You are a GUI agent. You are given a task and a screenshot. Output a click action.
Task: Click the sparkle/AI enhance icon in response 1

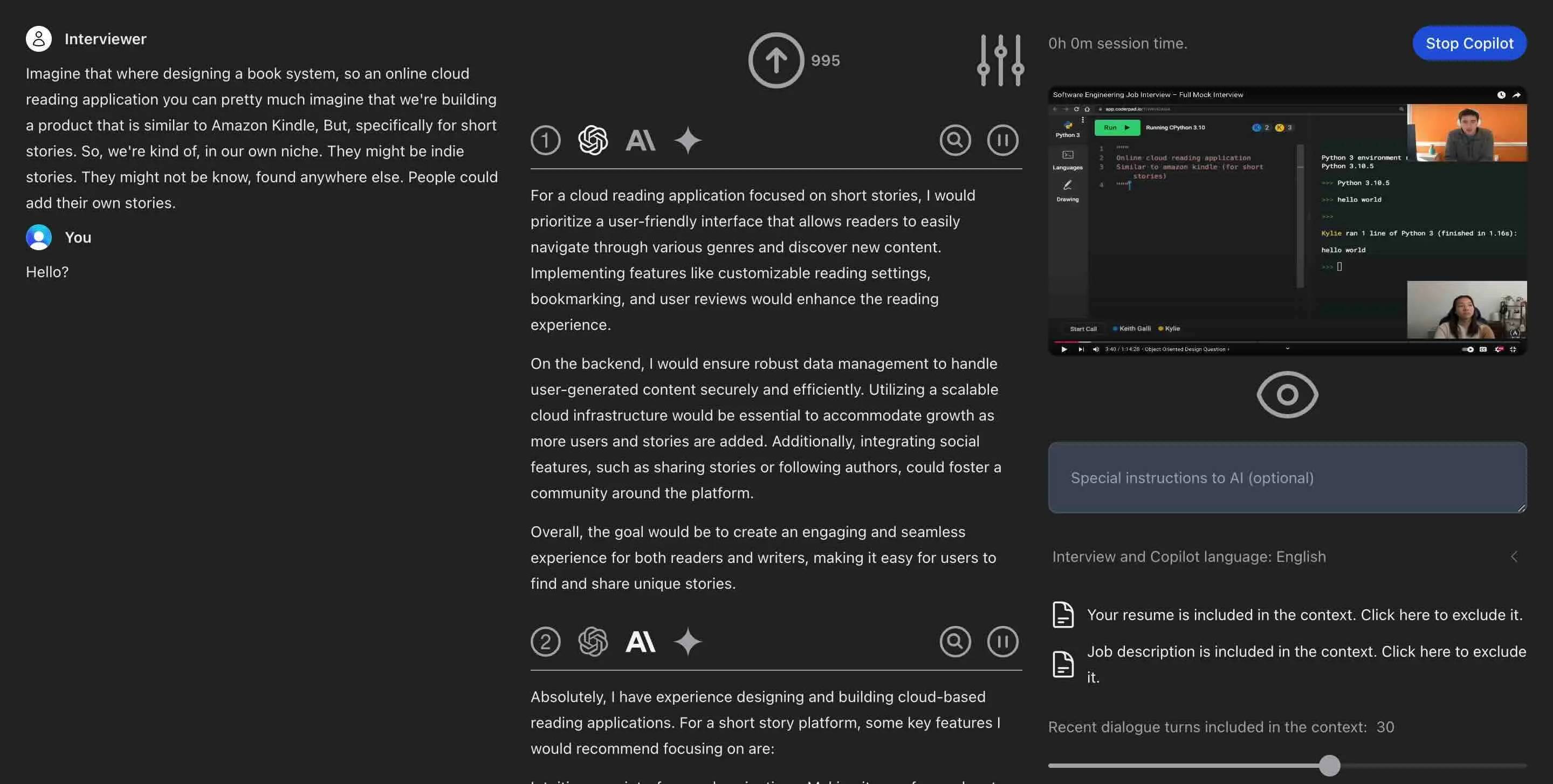(688, 140)
